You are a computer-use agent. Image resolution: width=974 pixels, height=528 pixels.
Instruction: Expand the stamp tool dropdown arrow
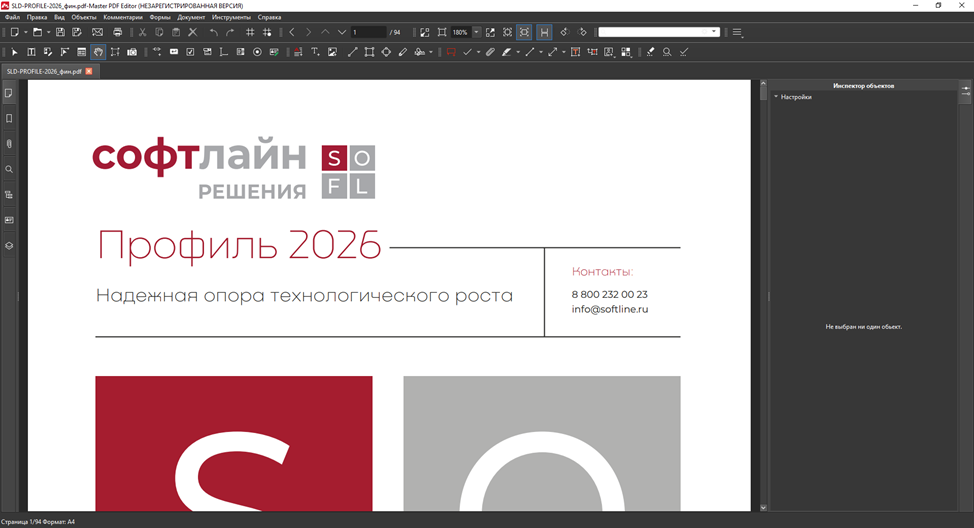430,52
